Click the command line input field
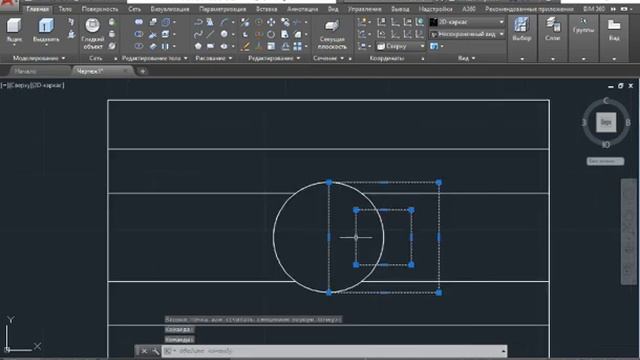 (334, 351)
